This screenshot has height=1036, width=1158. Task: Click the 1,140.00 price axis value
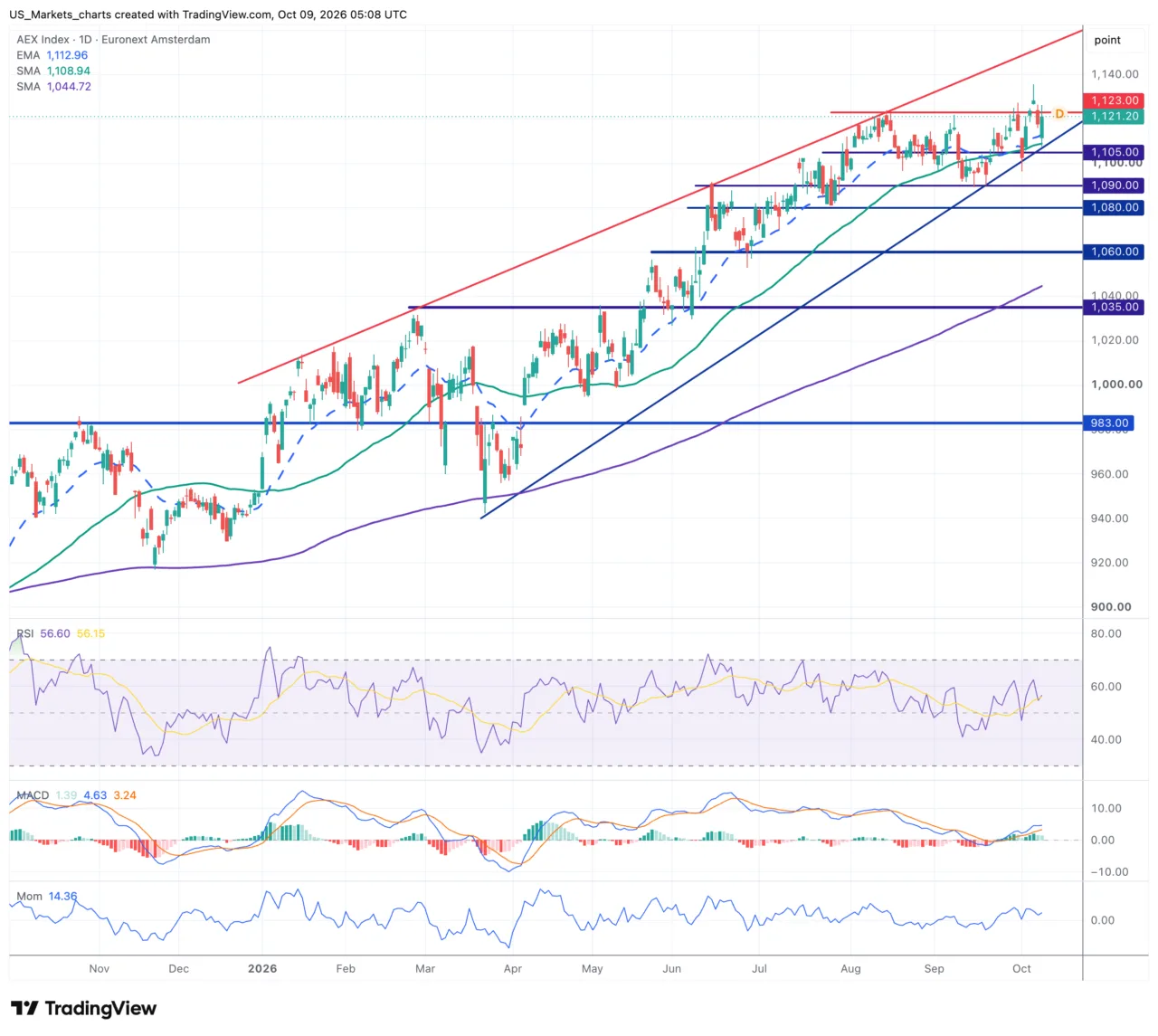(x=1115, y=74)
